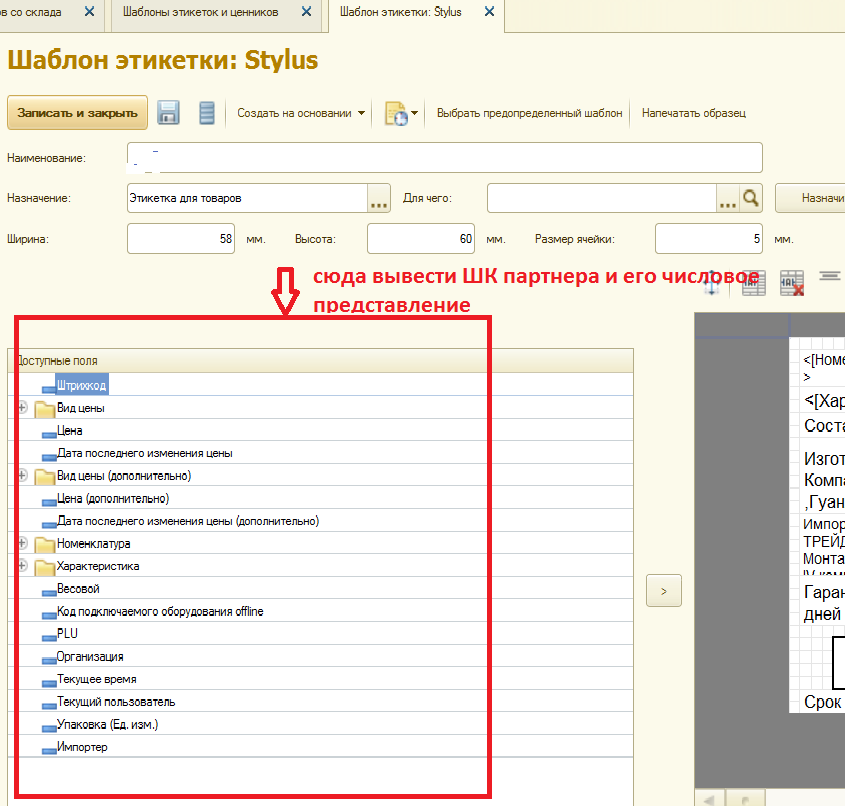Click ellipsis button in Для чего field
The height and width of the screenshot is (806, 845).
coord(727,199)
